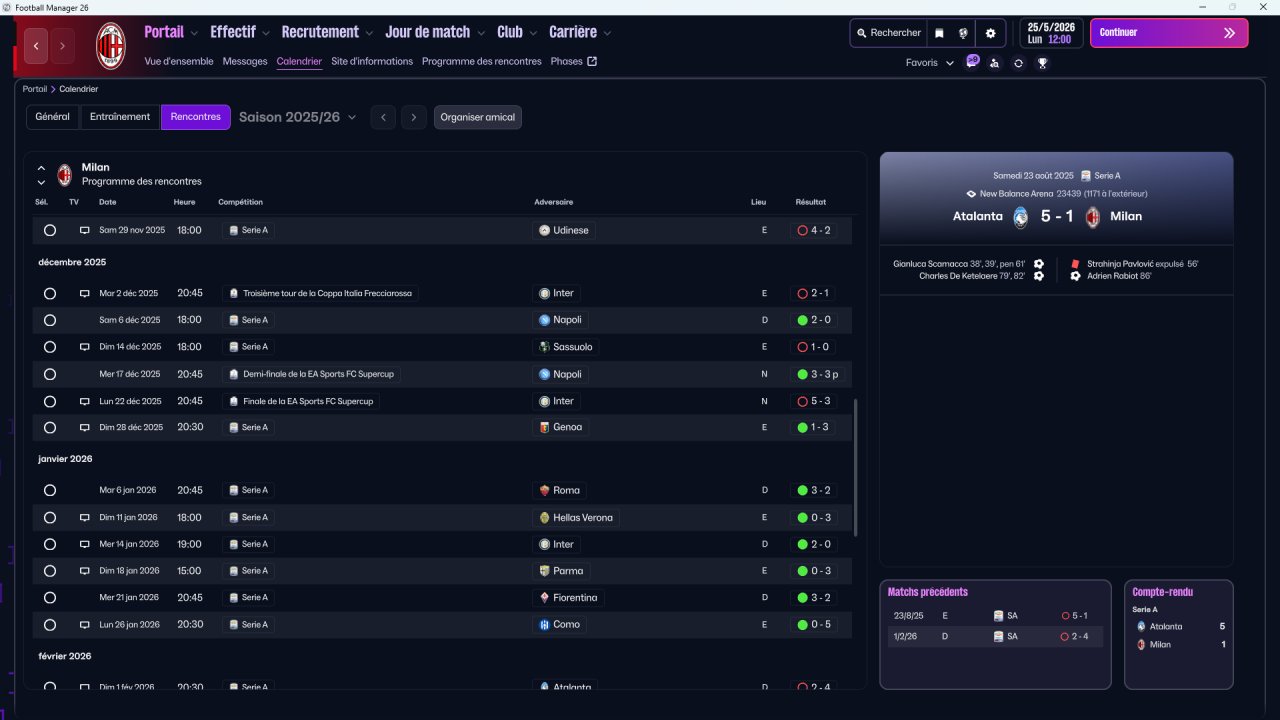Click the globe icon beside bookmarks
The image size is (1280, 720).
963,33
